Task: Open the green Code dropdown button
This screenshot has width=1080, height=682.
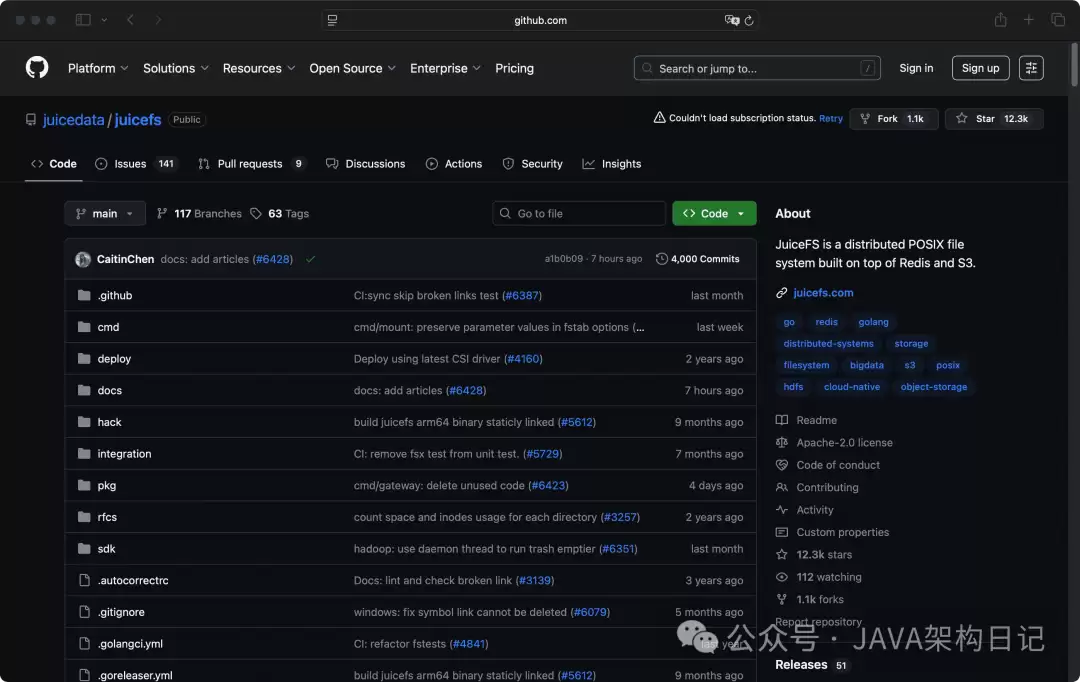Action: click(x=714, y=213)
